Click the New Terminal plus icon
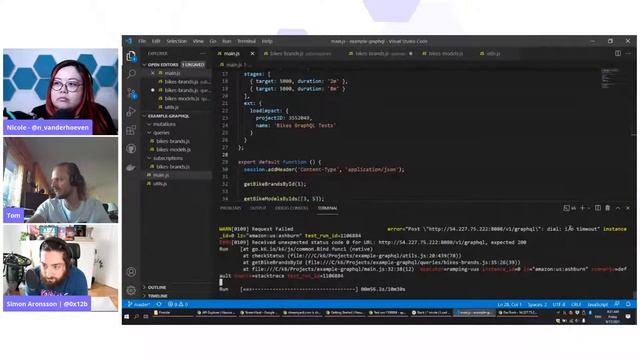The width and height of the screenshot is (640, 360). pyautogui.click(x=582, y=208)
